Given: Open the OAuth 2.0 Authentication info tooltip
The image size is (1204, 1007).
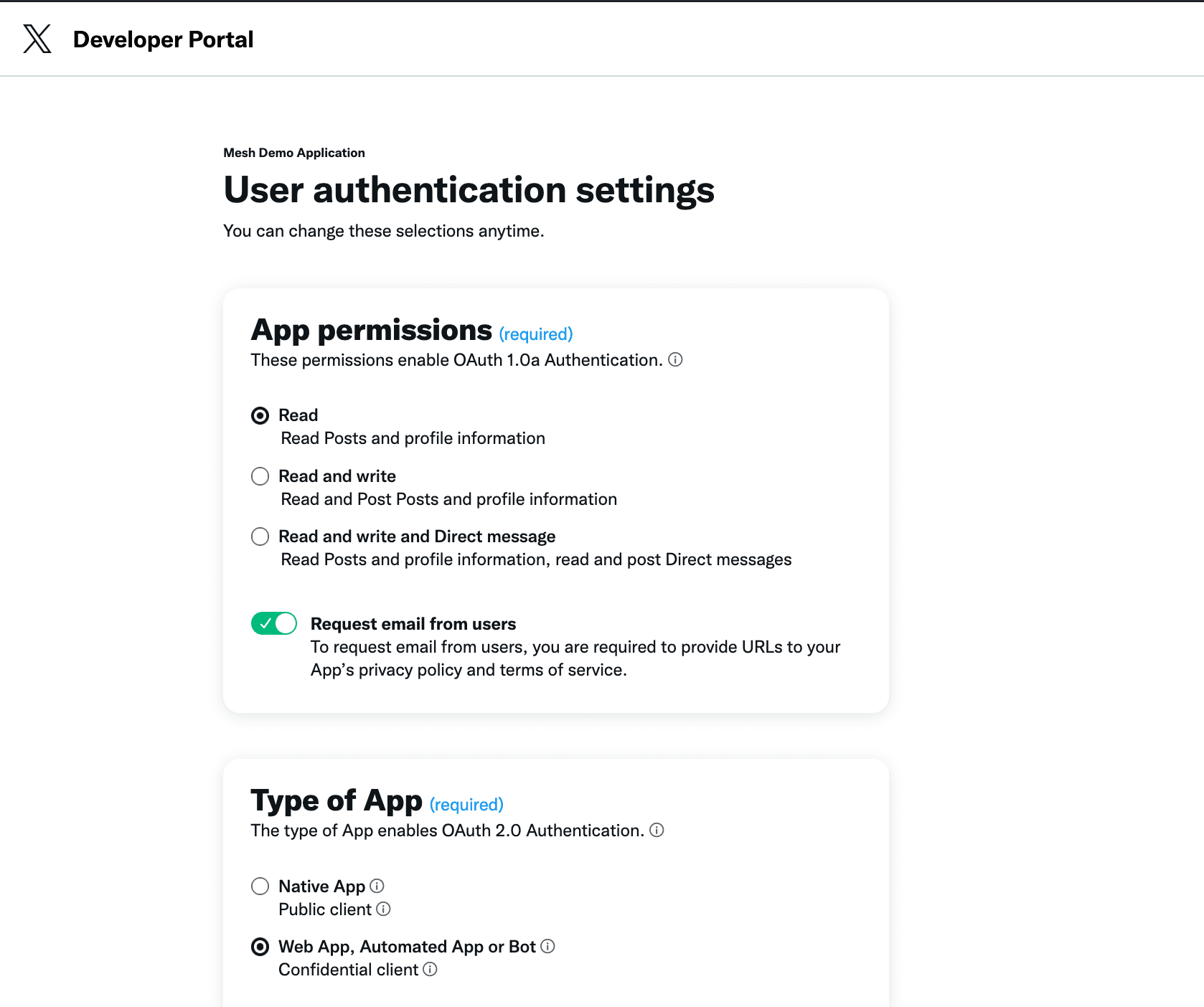Looking at the screenshot, I should coord(657,831).
